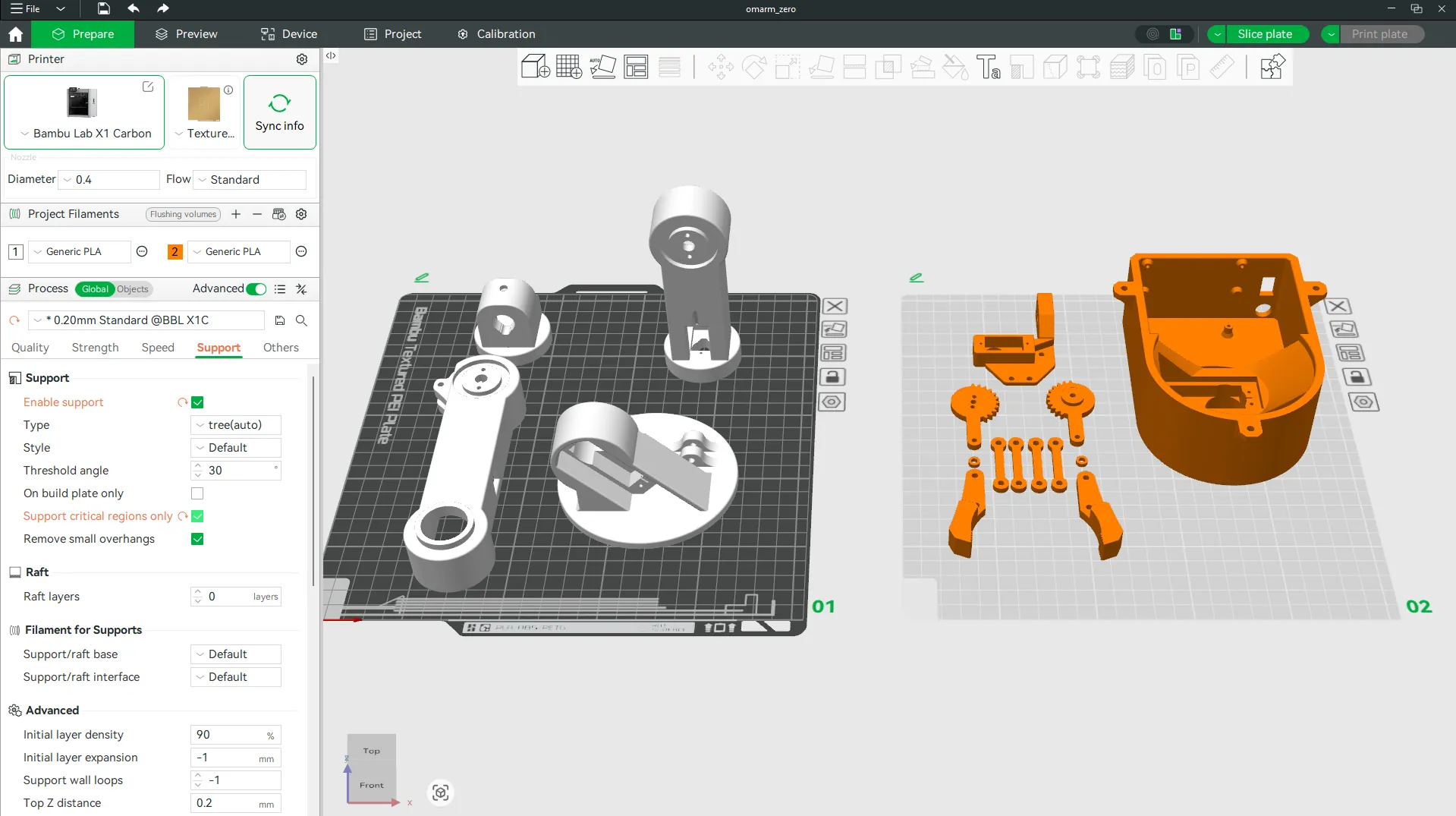This screenshot has width=1456, height=816.
Task: Click the Add object cube icon
Action: coord(536,67)
